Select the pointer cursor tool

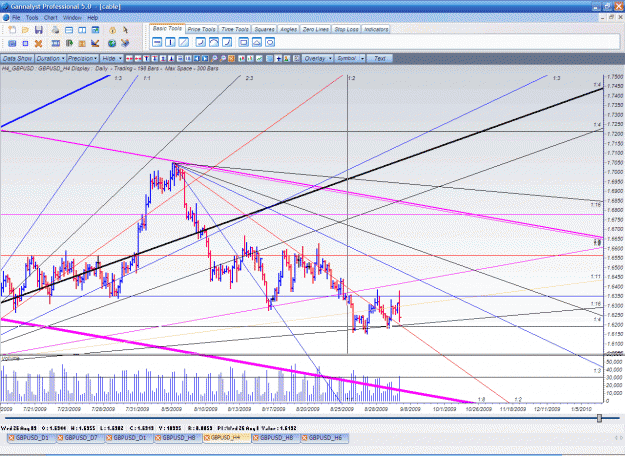click(x=126, y=30)
